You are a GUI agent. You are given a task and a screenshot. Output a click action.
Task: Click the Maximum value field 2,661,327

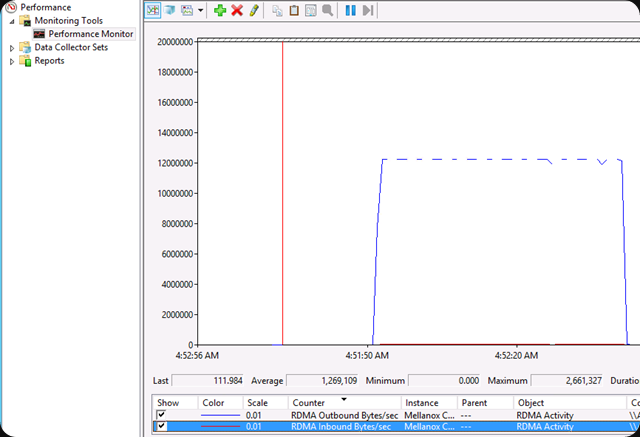[567, 381]
